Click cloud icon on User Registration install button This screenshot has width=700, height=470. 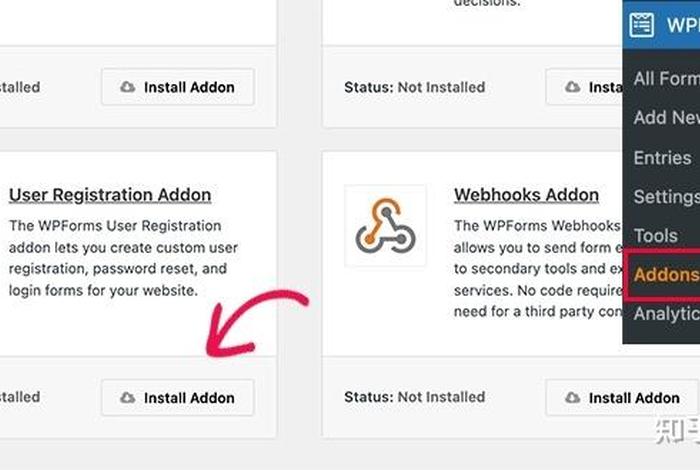click(128, 398)
